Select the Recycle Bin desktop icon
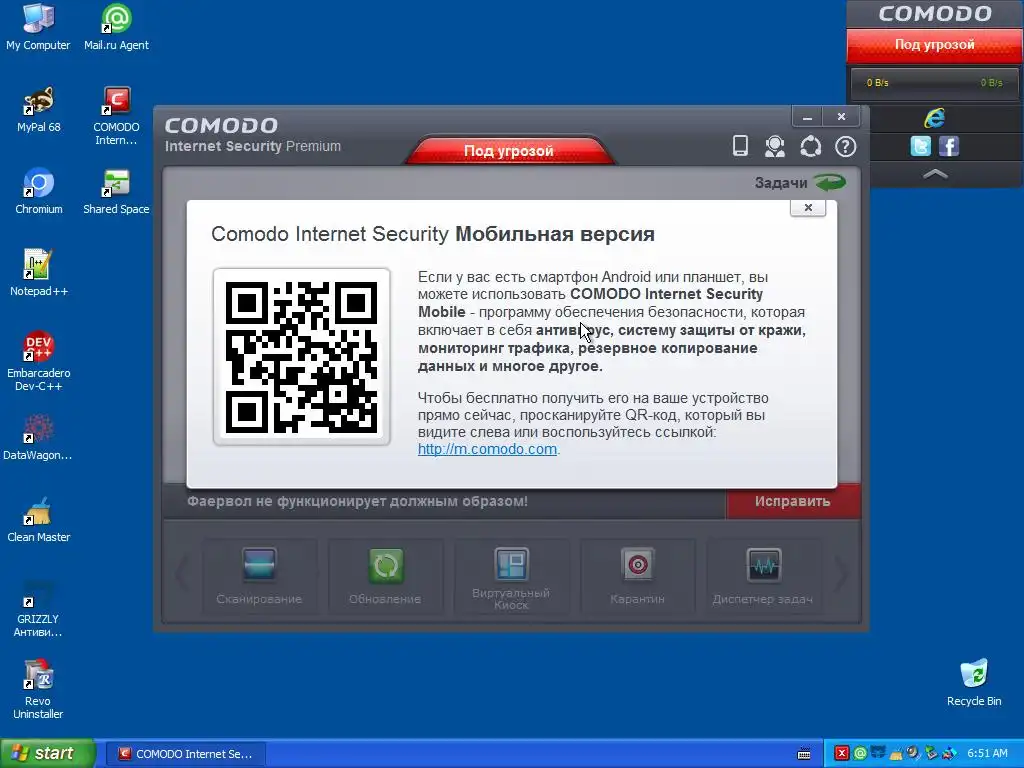 coord(974,682)
